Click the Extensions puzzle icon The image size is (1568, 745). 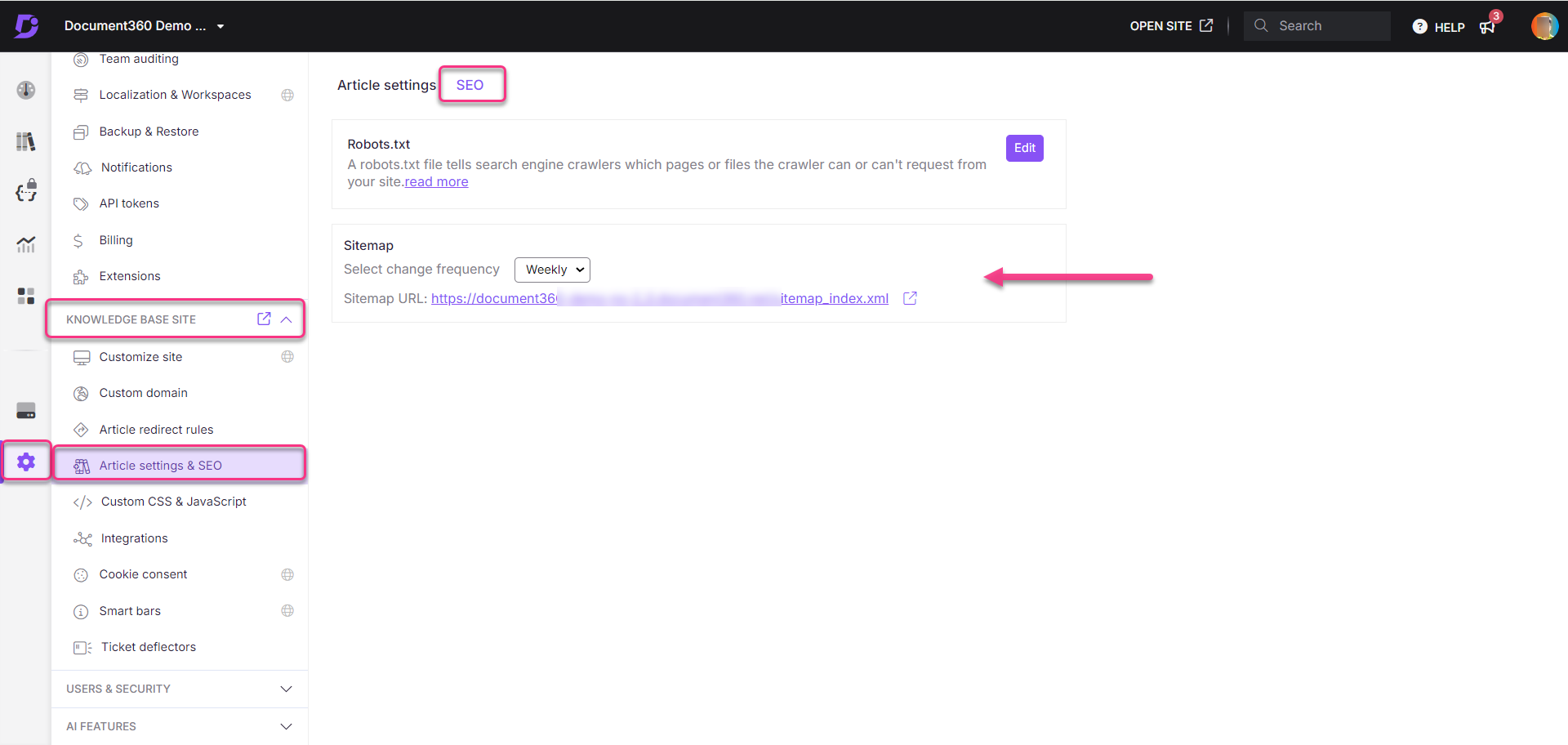[x=81, y=277]
